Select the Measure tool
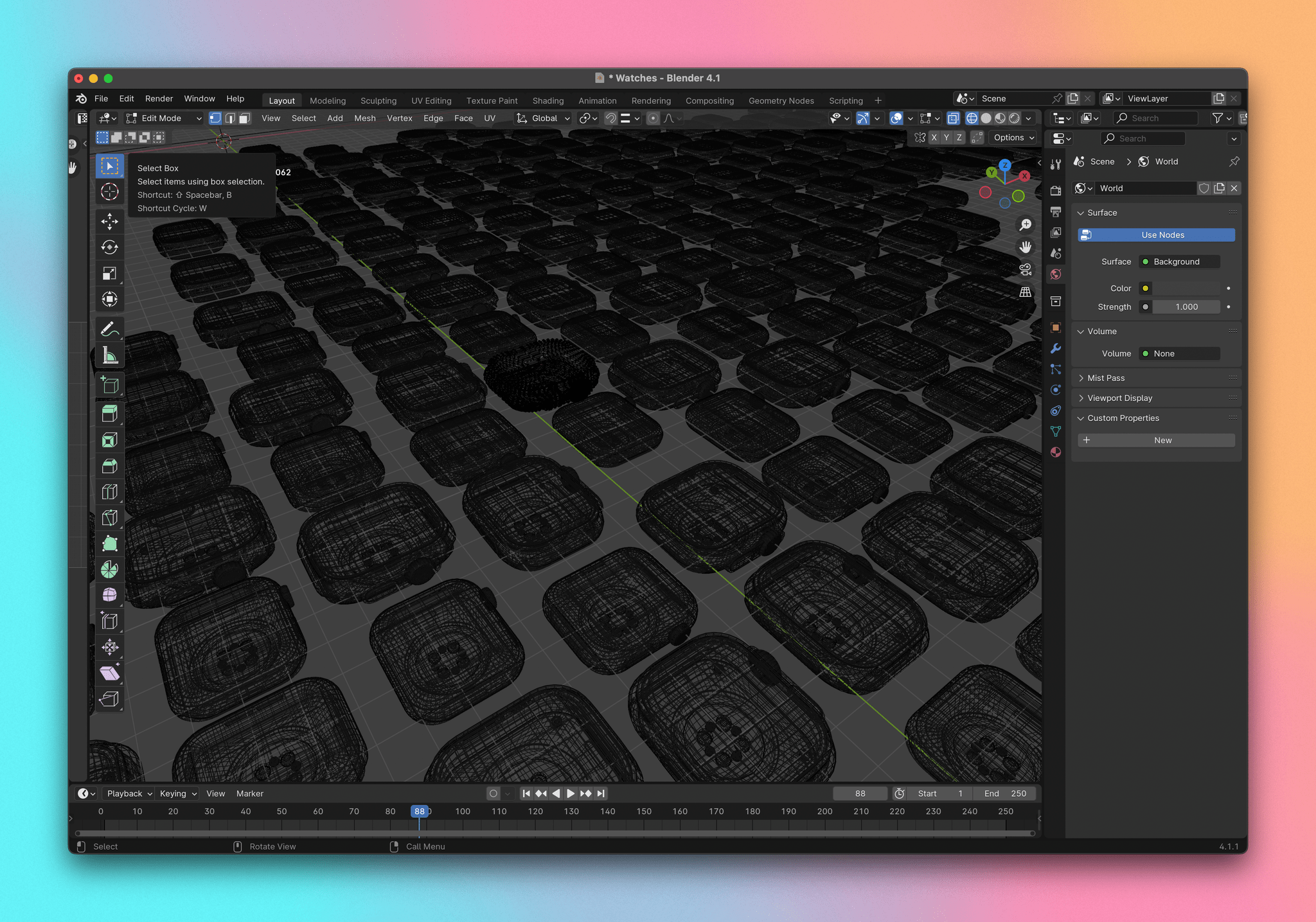1316x922 pixels. 109,355
